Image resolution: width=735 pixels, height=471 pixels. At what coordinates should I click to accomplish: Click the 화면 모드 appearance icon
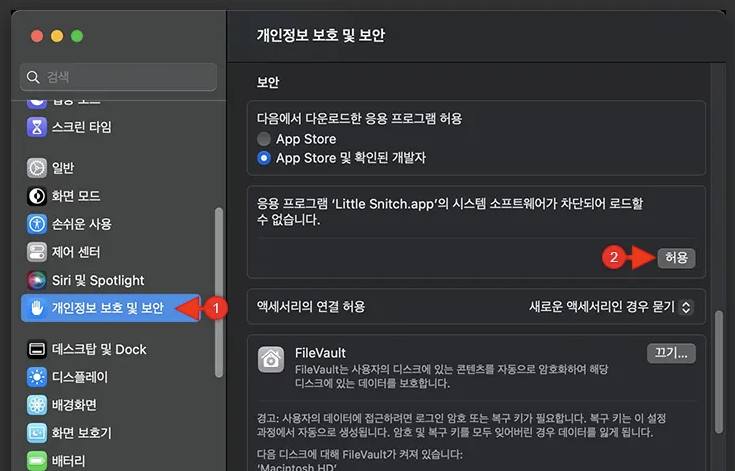37,196
